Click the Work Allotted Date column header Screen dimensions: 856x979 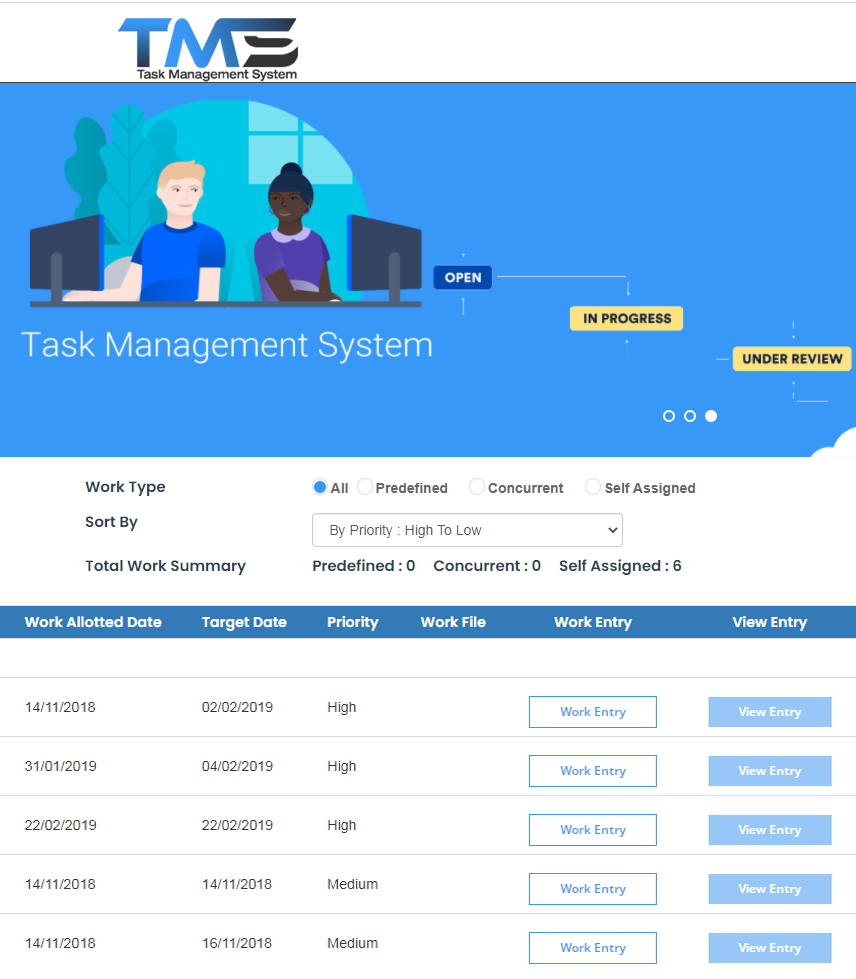coord(93,622)
